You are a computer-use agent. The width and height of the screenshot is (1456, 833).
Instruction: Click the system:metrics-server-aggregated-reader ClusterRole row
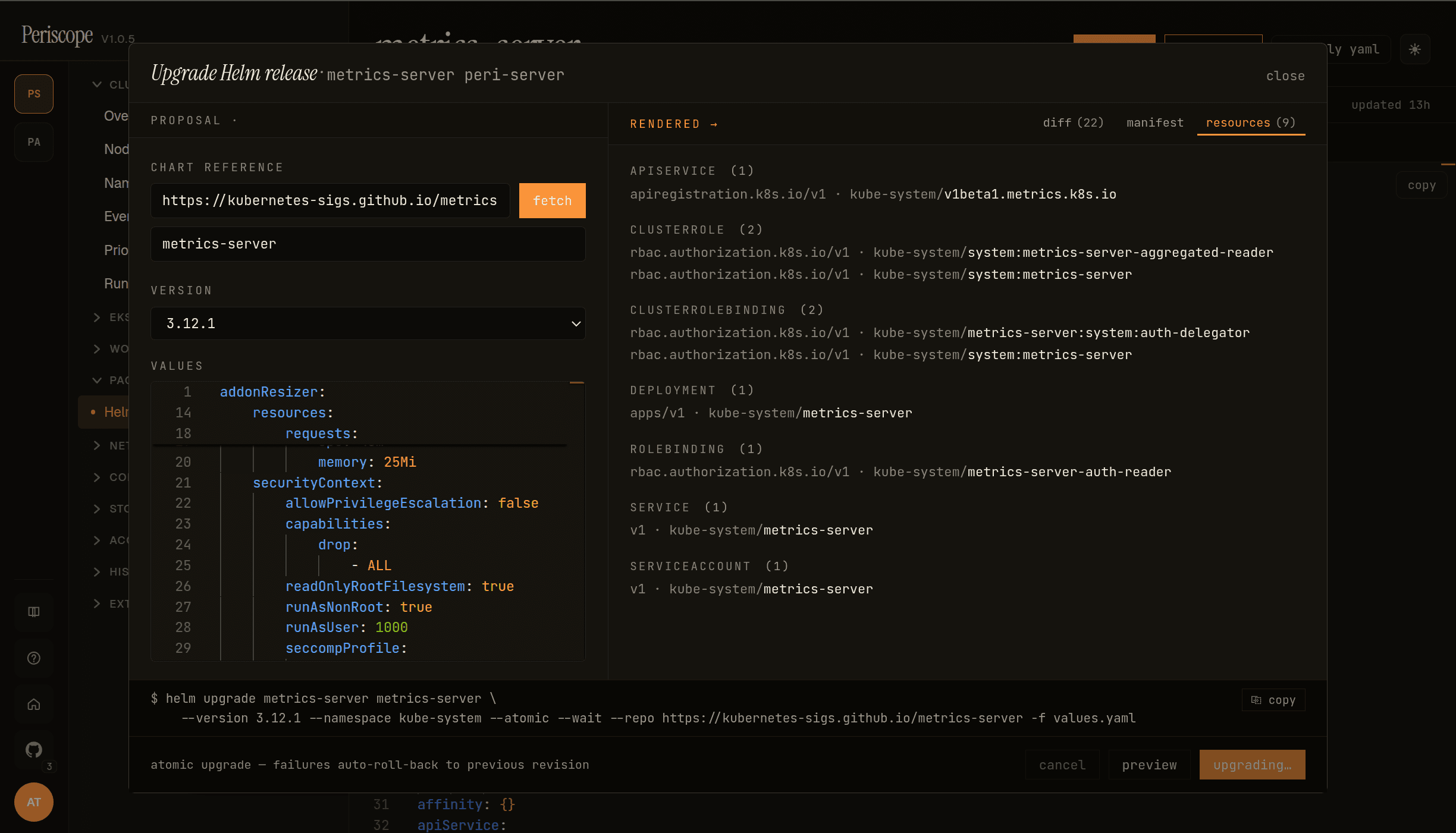(x=952, y=253)
